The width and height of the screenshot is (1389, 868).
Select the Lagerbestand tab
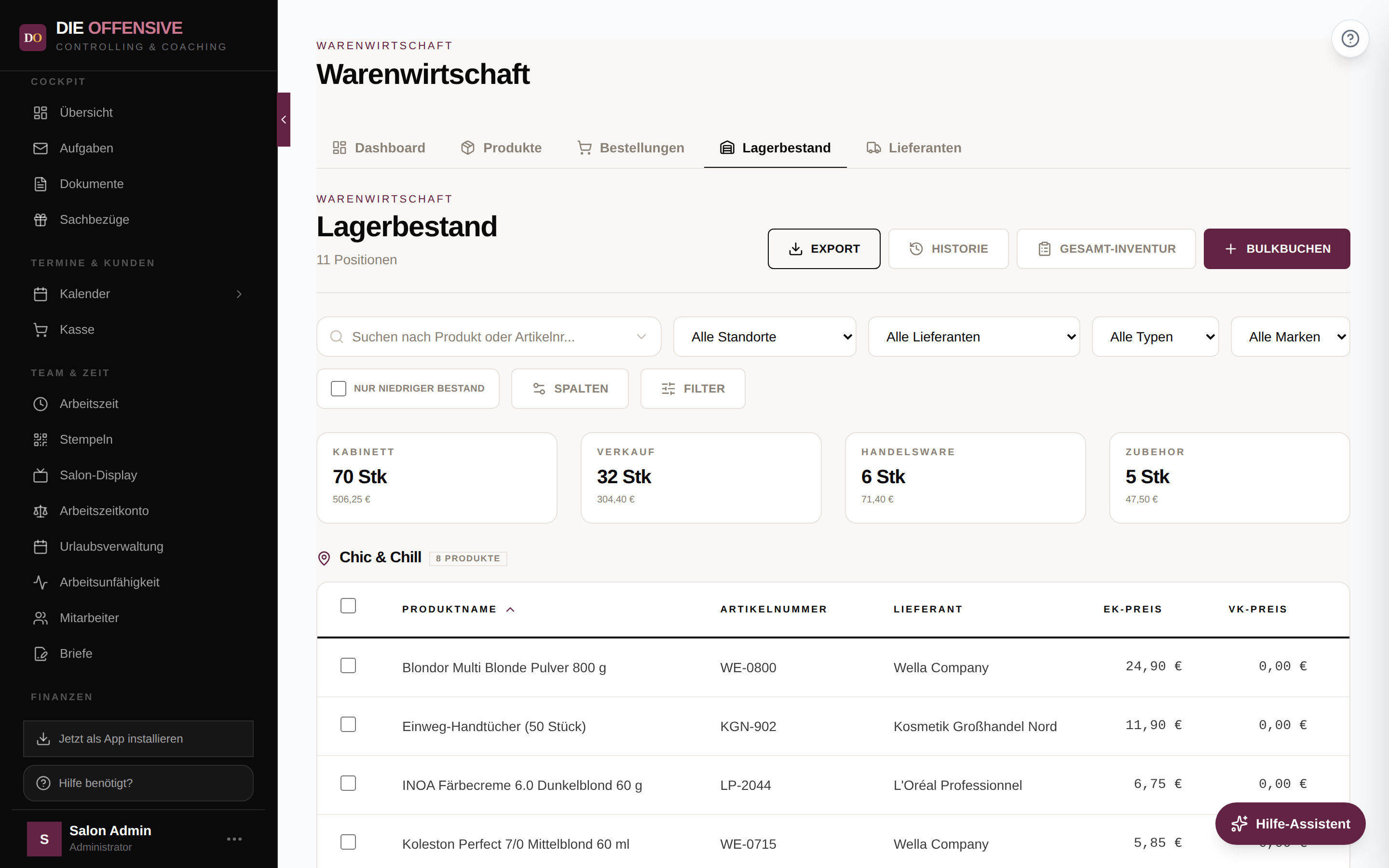[775, 148]
